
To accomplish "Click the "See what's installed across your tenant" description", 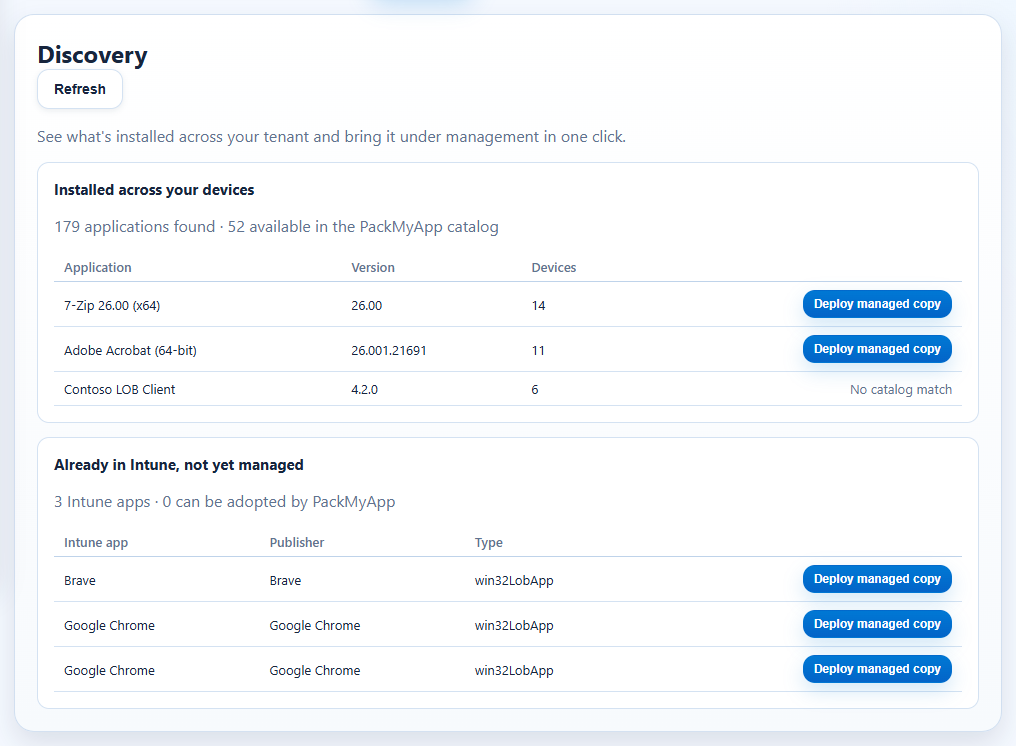I will pos(331,137).
